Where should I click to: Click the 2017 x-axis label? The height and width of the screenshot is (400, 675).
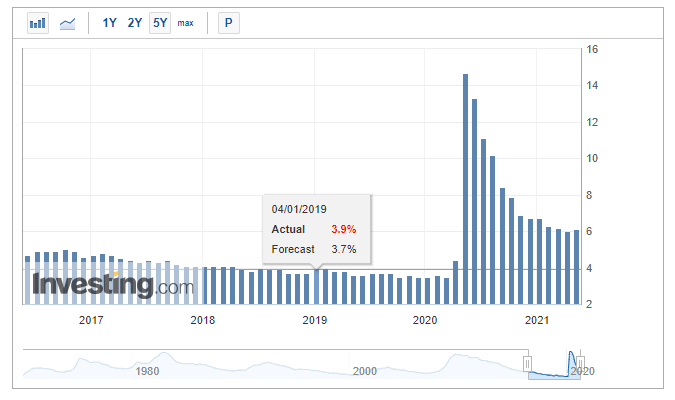91,320
